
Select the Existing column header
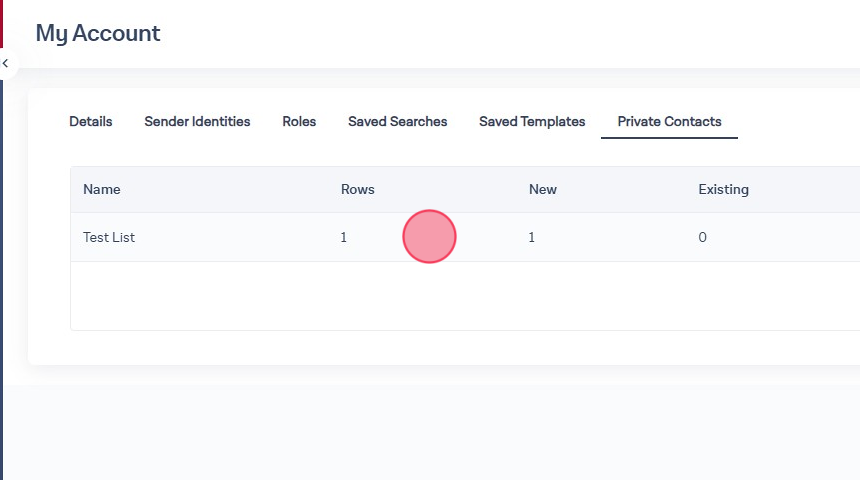pyautogui.click(x=723, y=189)
